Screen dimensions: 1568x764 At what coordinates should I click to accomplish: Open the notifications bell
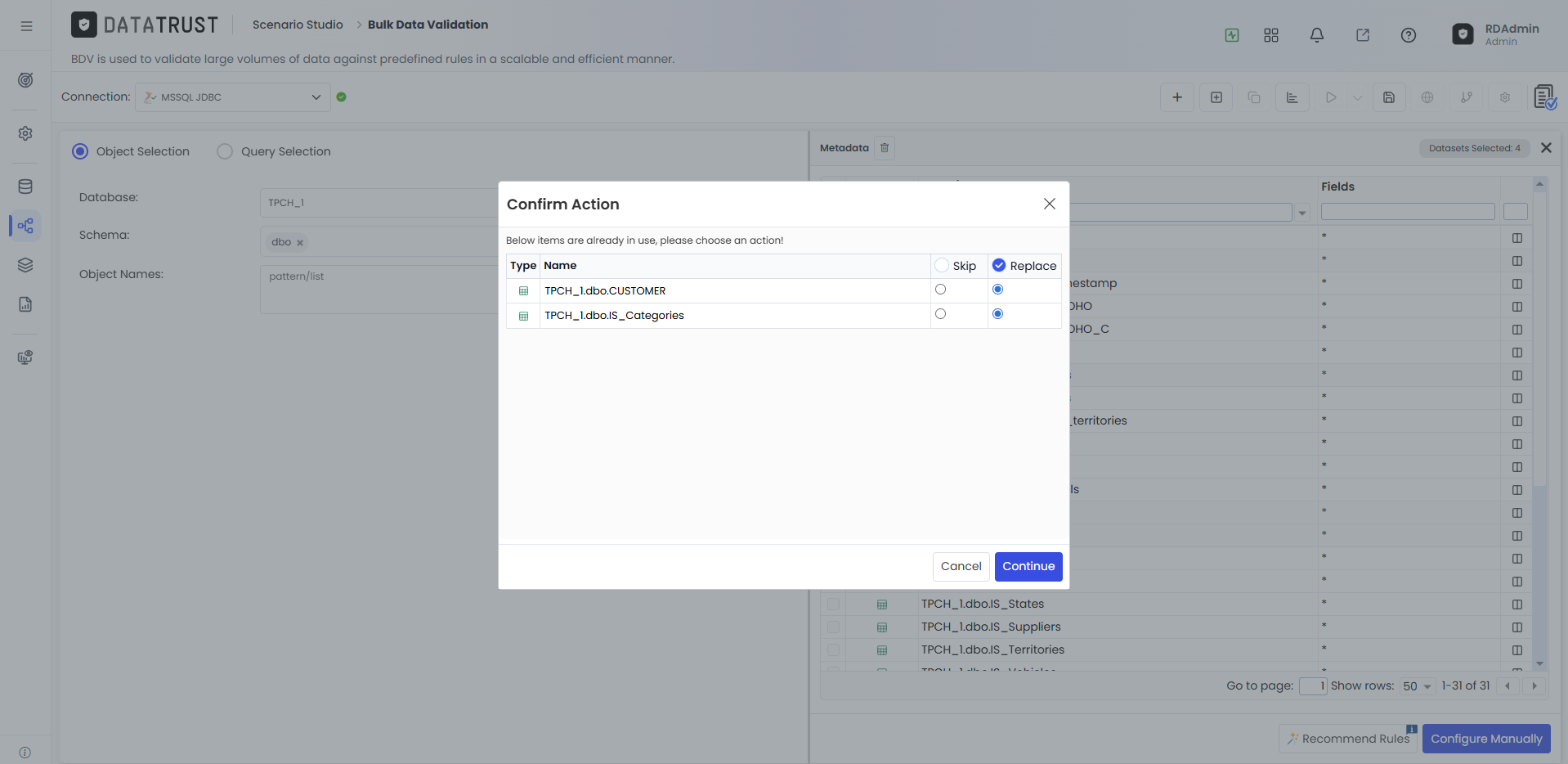coord(1317,35)
